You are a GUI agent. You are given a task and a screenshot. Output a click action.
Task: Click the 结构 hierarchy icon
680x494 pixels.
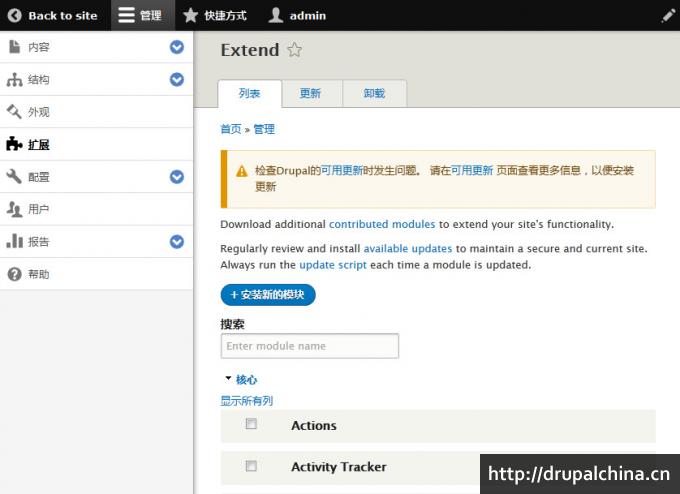[14, 79]
